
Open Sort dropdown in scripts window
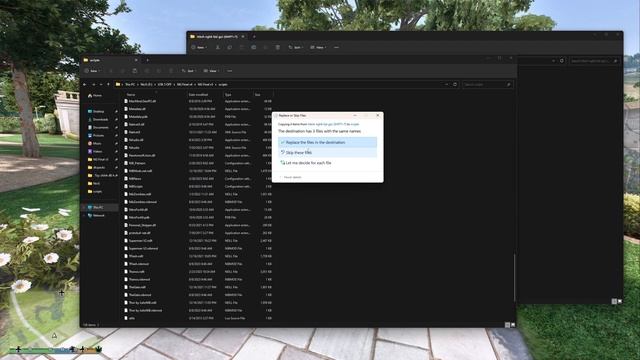pyautogui.click(x=189, y=71)
